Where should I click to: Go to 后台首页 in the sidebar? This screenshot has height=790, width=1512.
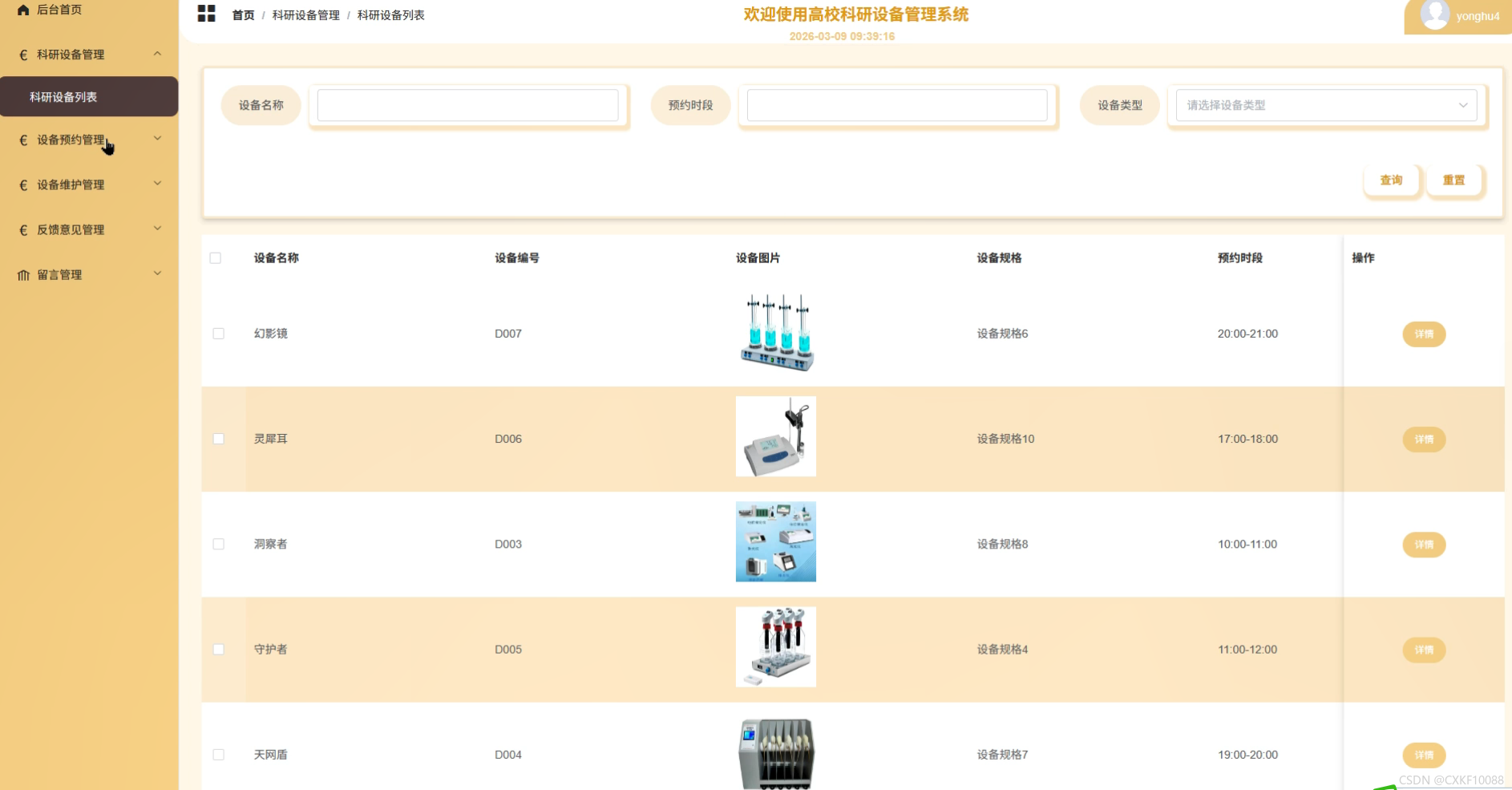coord(59,10)
